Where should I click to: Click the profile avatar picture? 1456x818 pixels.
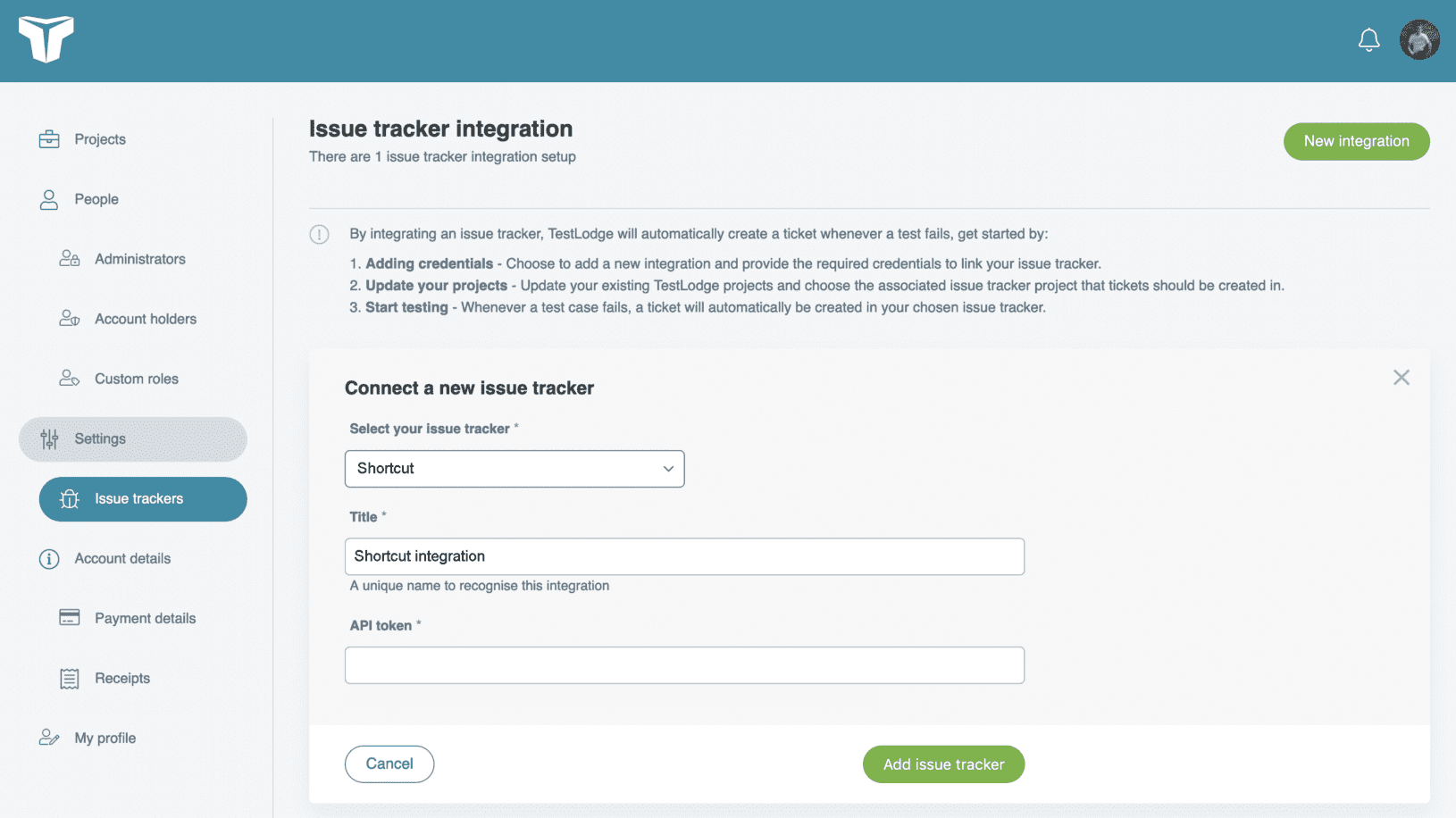1418,39
